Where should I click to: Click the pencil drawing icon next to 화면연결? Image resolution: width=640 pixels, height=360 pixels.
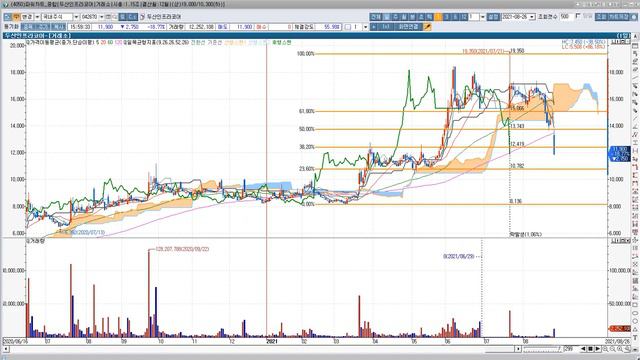pyautogui.click(x=427, y=27)
